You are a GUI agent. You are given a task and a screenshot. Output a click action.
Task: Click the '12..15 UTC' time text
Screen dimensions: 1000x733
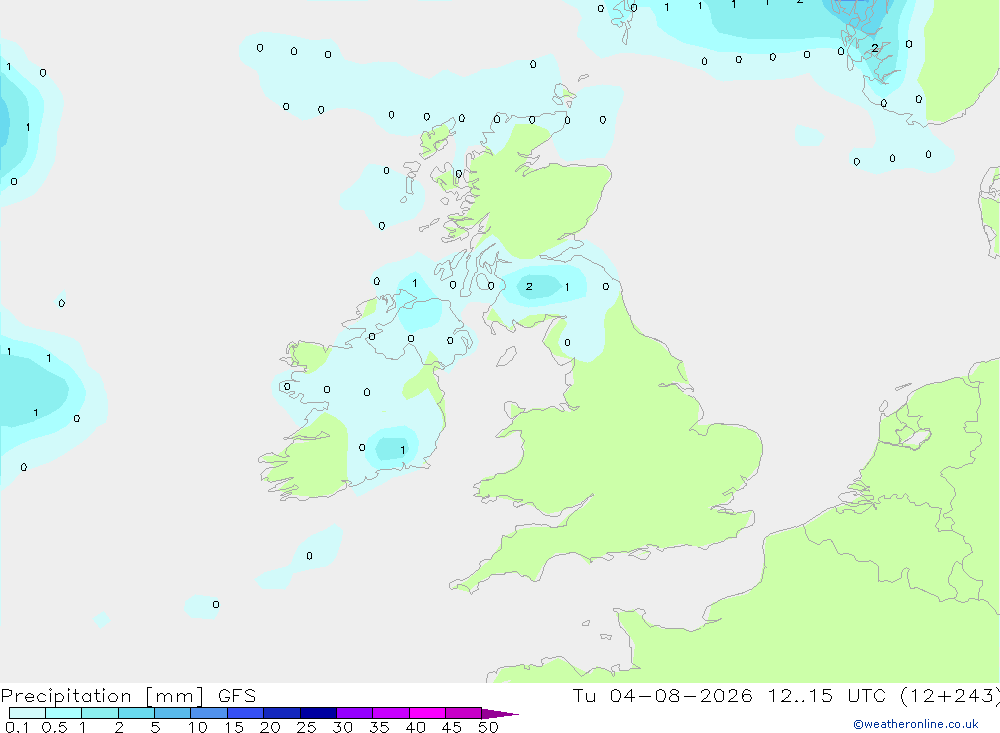coord(827,696)
